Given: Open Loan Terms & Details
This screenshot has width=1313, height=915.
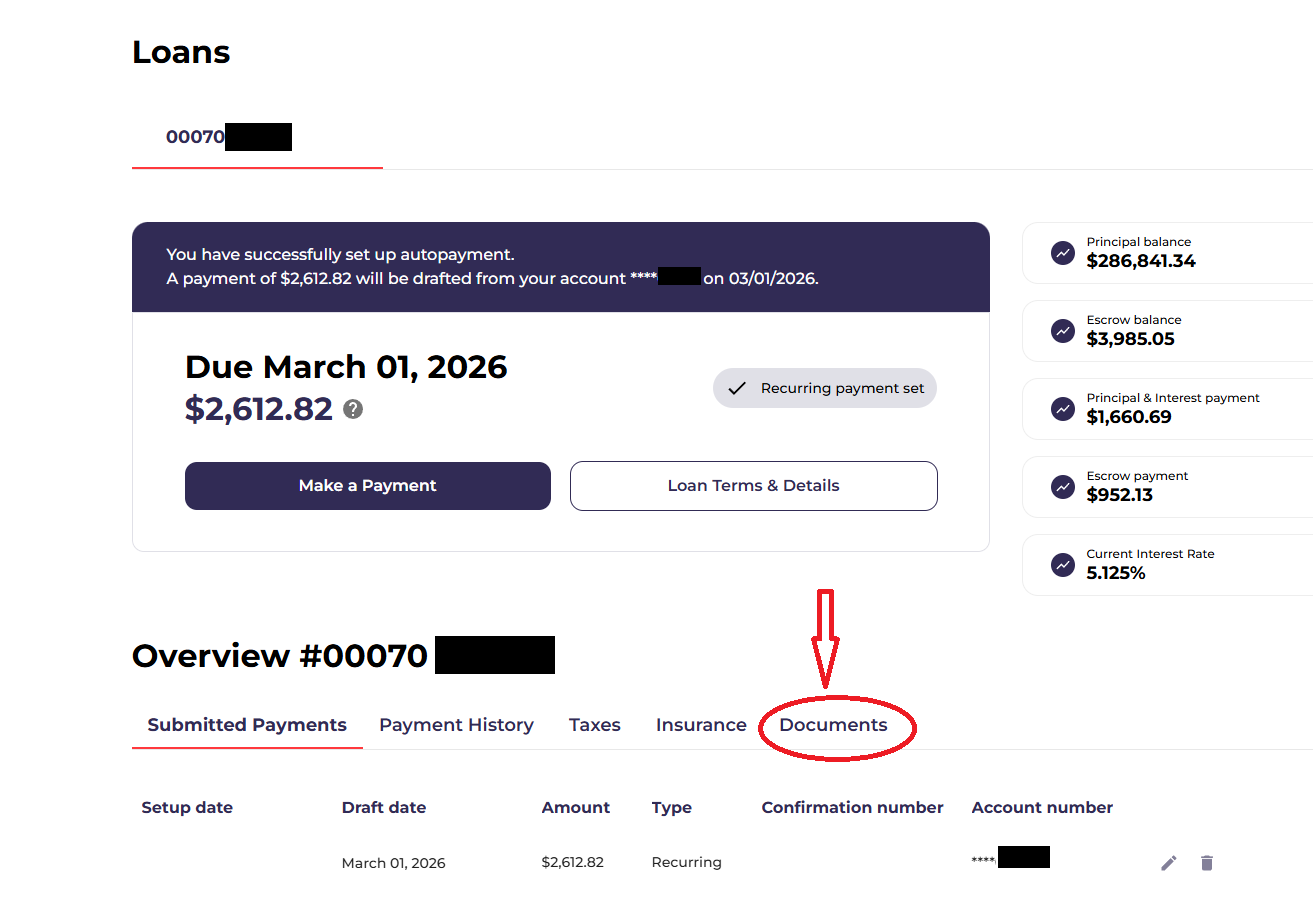Looking at the screenshot, I should 753,486.
